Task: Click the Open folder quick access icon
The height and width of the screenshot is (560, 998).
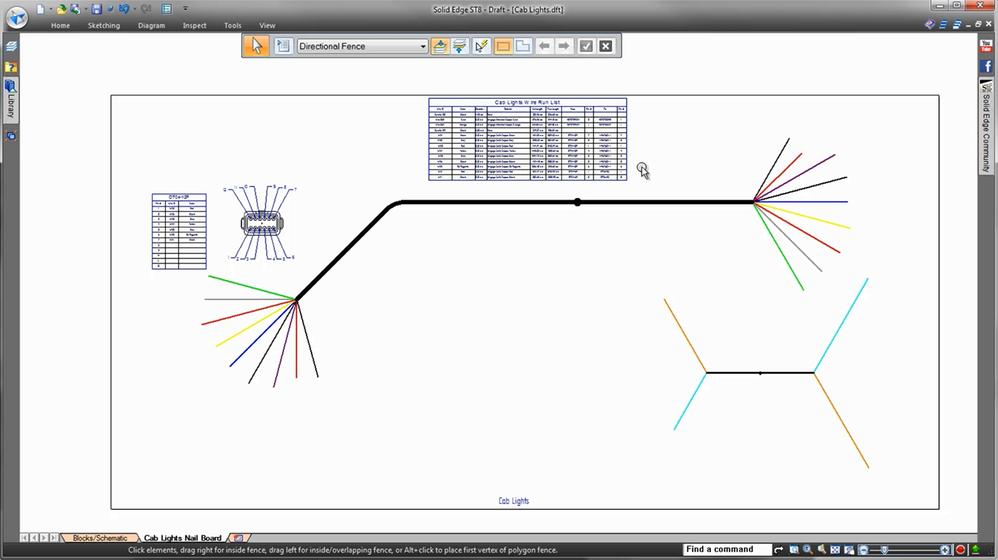Action: pos(61,9)
